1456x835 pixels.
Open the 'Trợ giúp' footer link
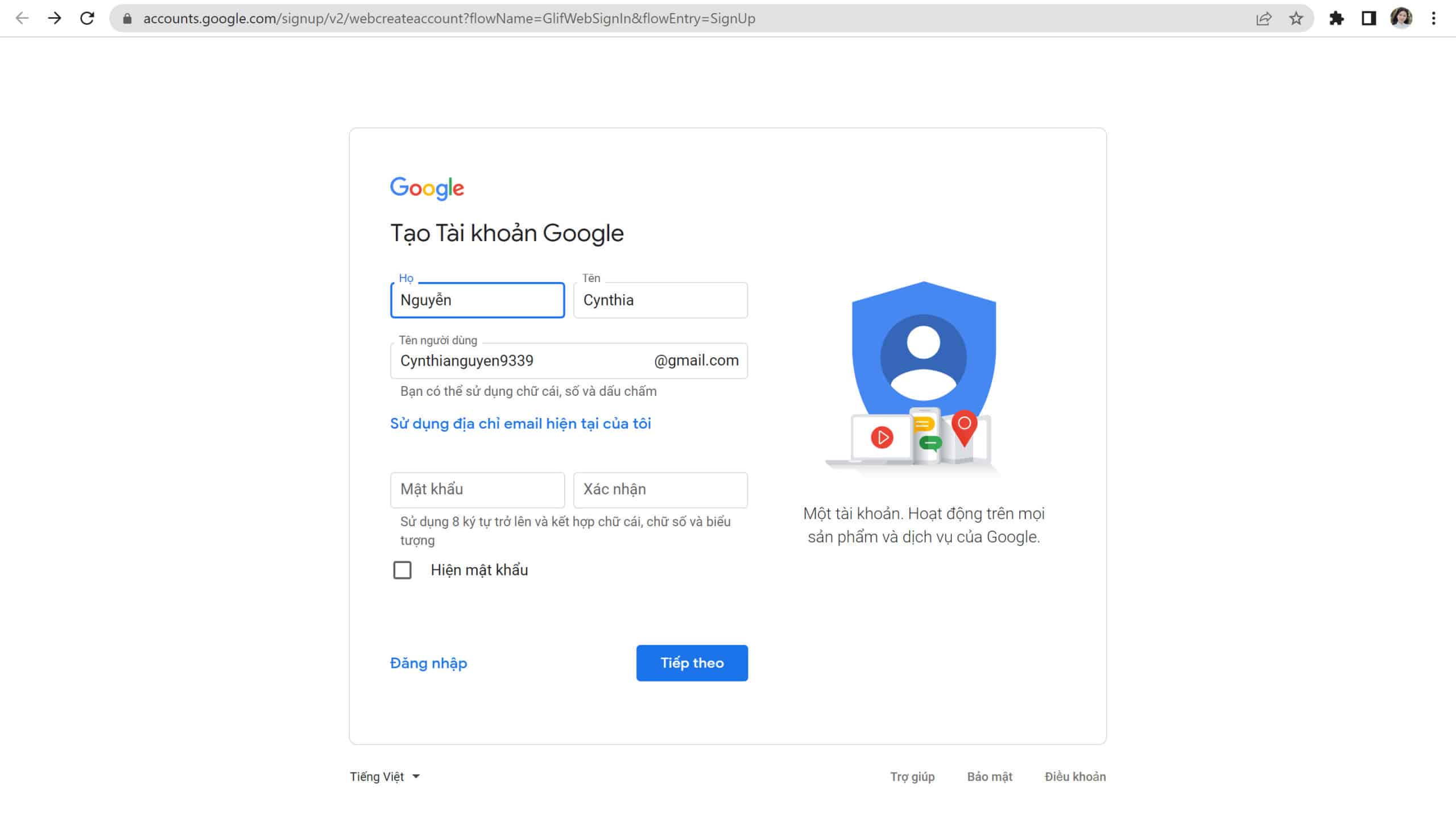pos(912,776)
